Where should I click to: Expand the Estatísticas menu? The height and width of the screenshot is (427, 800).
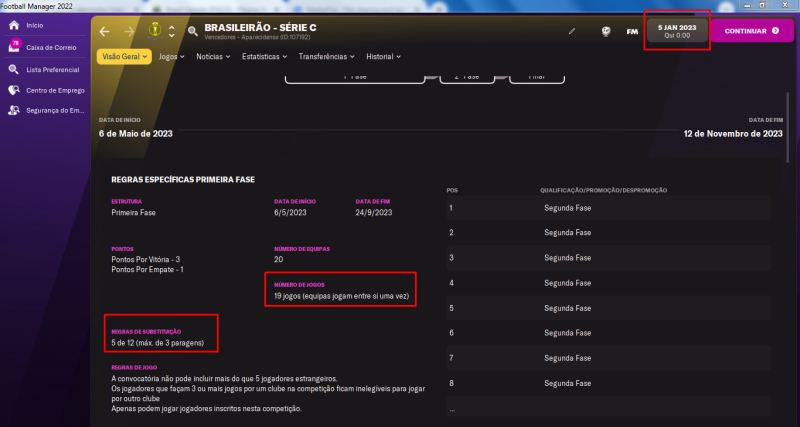click(265, 57)
